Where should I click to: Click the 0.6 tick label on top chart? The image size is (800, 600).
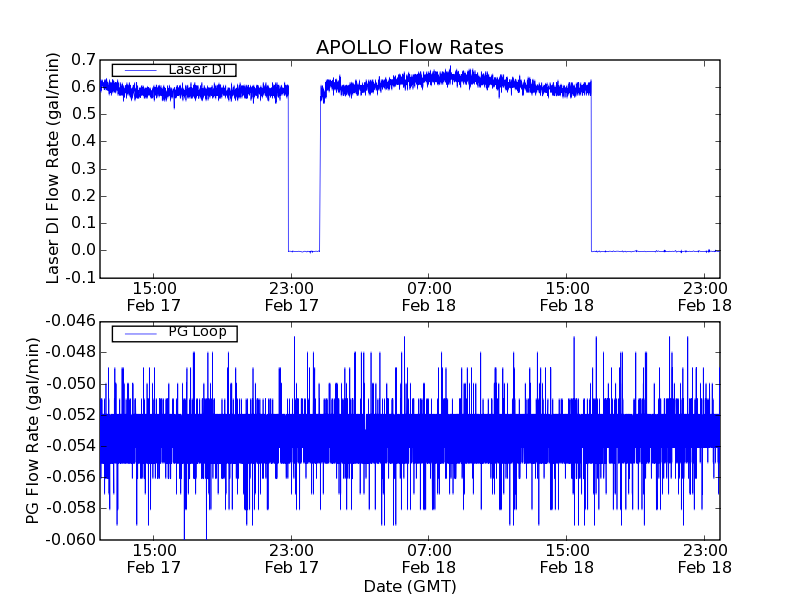83,87
